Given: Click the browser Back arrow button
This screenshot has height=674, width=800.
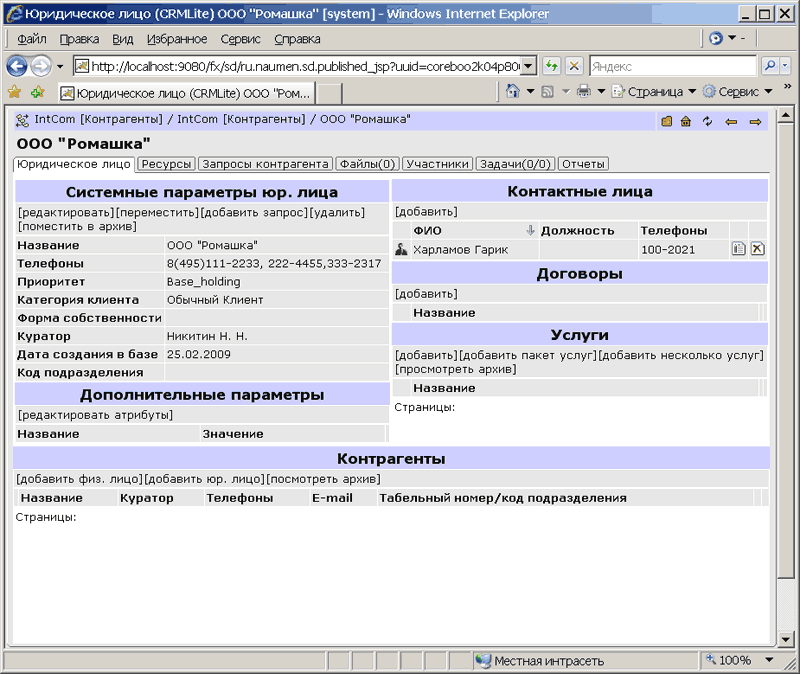Looking at the screenshot, I should (17, 66).
